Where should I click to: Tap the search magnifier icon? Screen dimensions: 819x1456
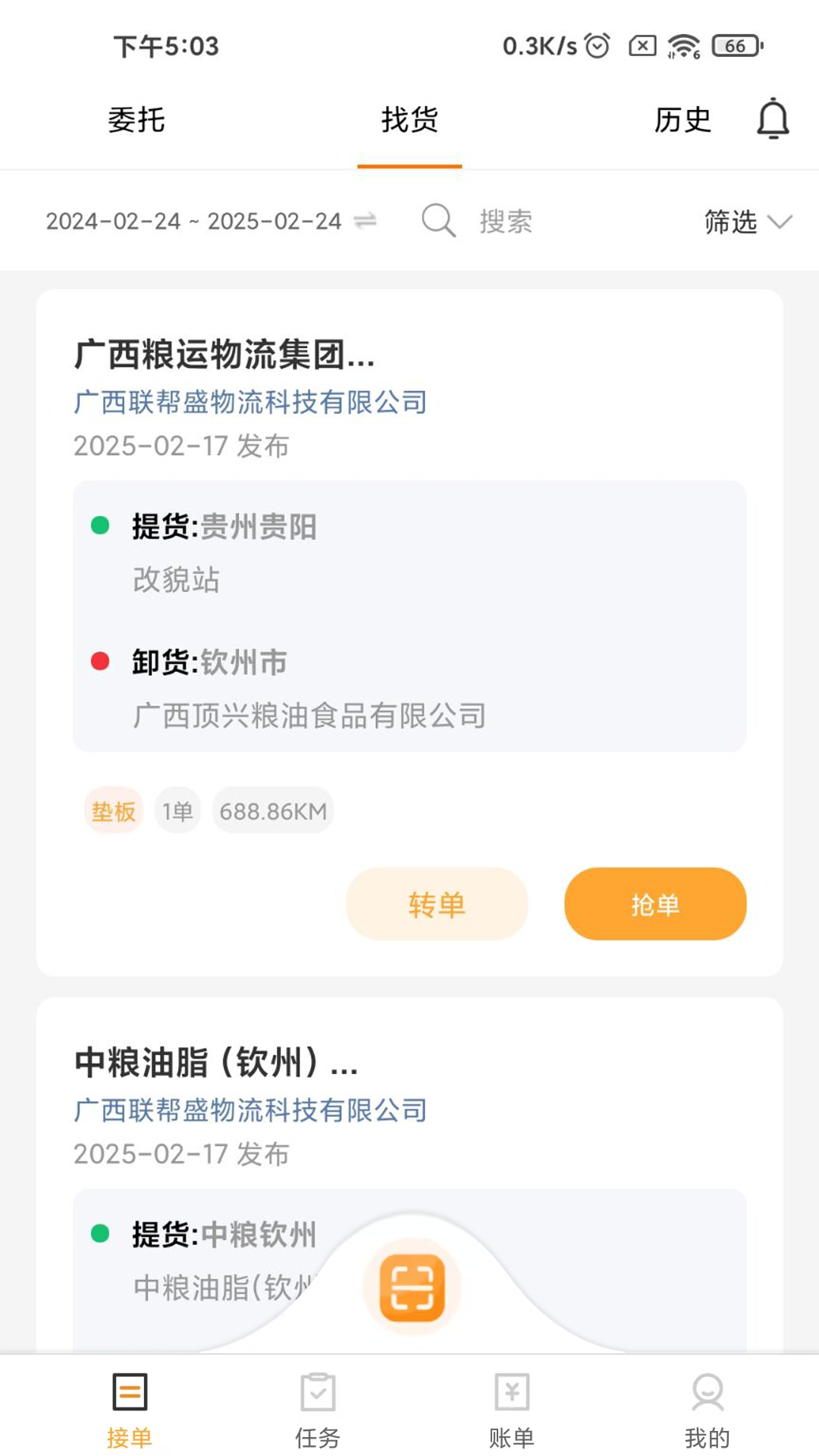click(x=438, y=221)
